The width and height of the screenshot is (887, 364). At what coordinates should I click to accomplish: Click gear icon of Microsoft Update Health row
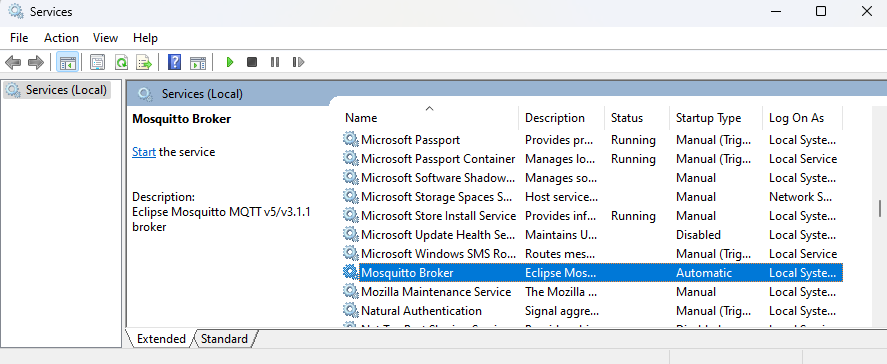351,234
